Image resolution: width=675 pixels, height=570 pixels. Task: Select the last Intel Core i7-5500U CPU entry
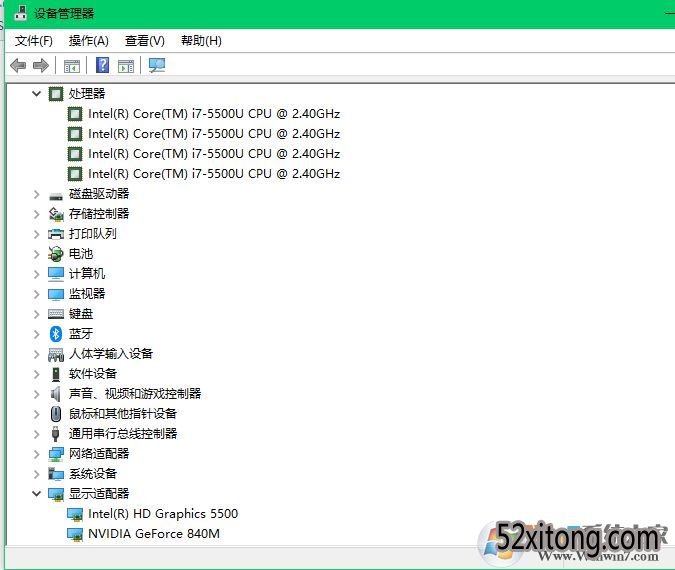pos(214,174)
